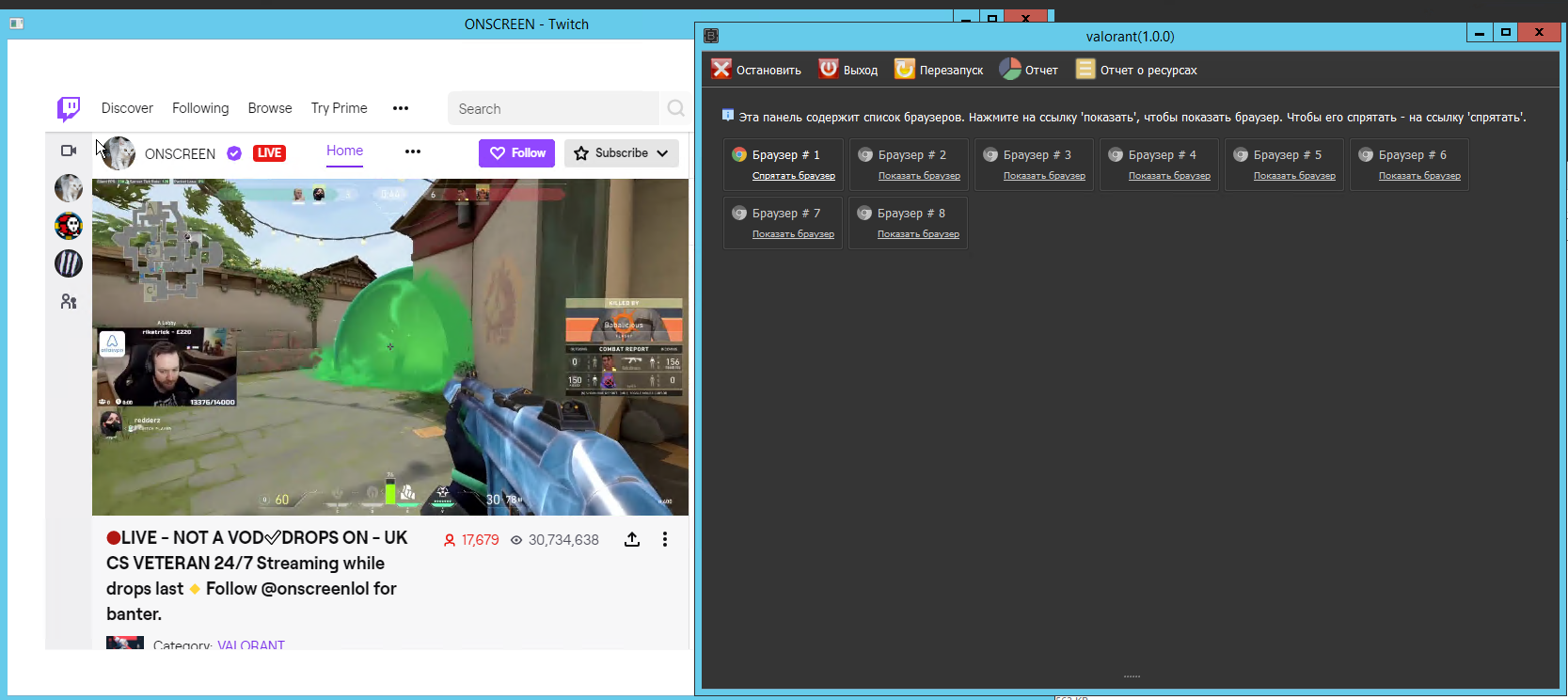Screen dimensions: 1568x700
Task: Open Browse in Twitch navigation
Action: pos(270,108)
